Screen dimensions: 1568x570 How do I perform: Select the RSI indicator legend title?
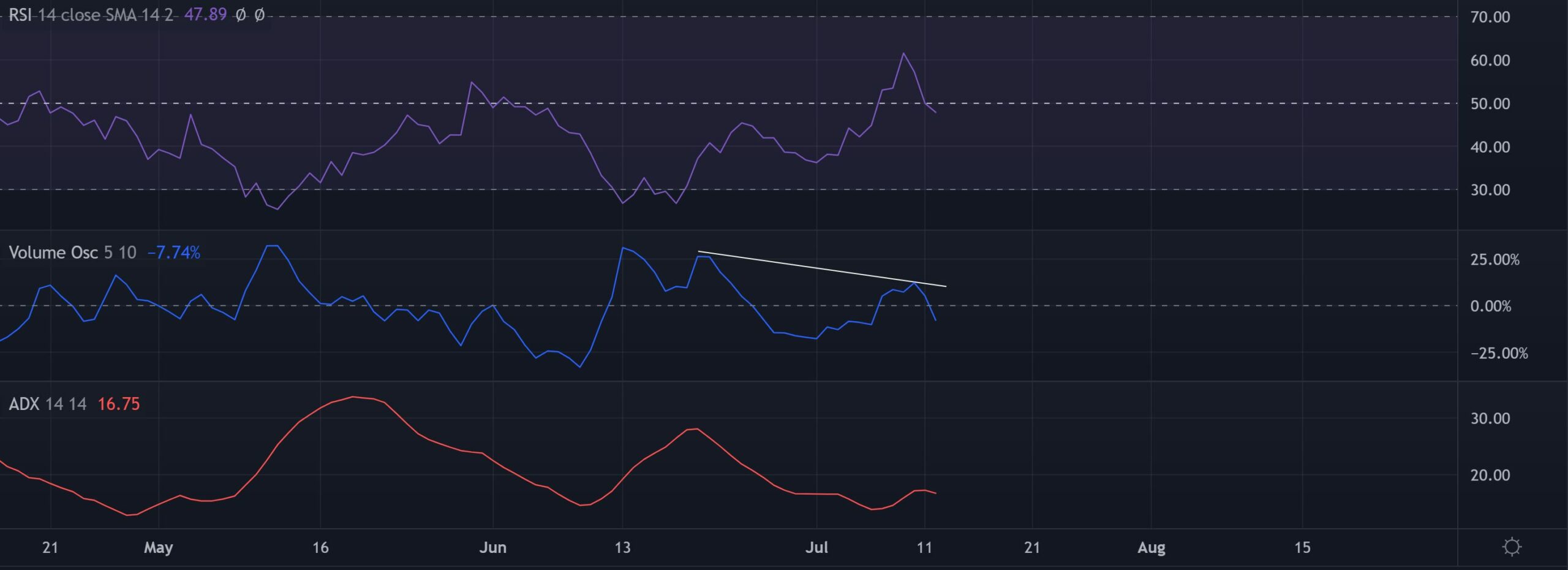(20, 15)
